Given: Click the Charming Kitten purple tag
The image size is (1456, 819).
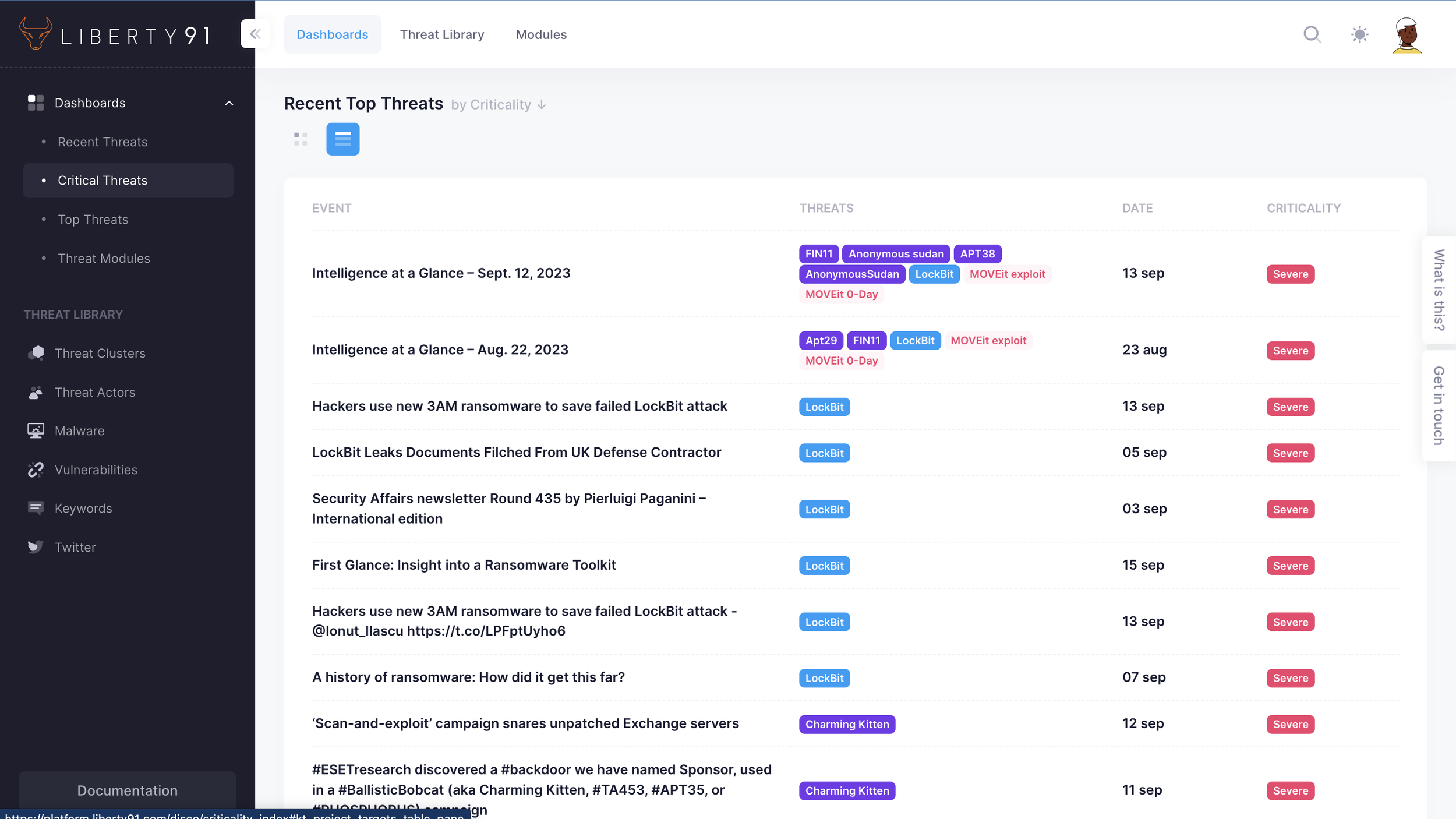Looking at the screenshot, I should pos(847,725).
